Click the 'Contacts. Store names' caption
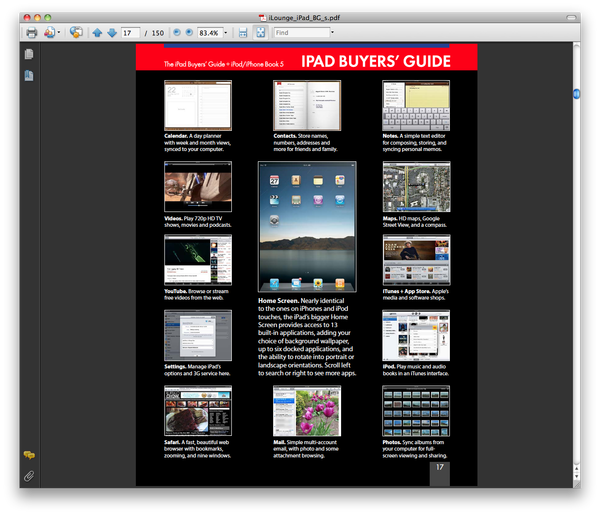Screen dimensions: 600x515 pyautogui.click(x=305, y=142)
